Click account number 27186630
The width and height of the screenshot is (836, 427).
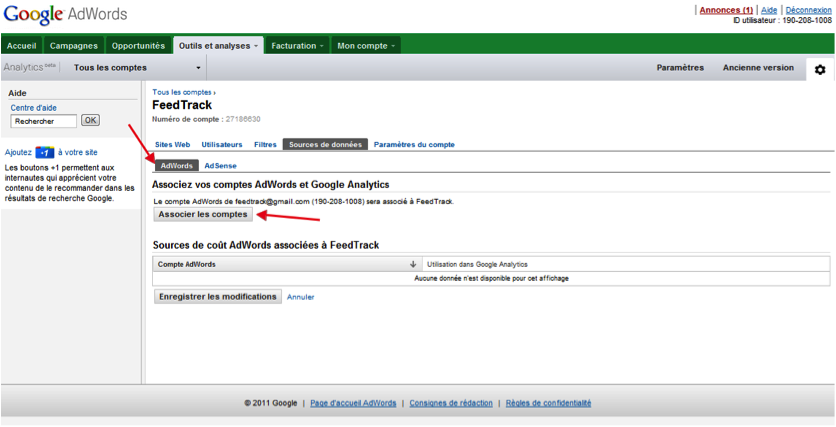point(243,119)
